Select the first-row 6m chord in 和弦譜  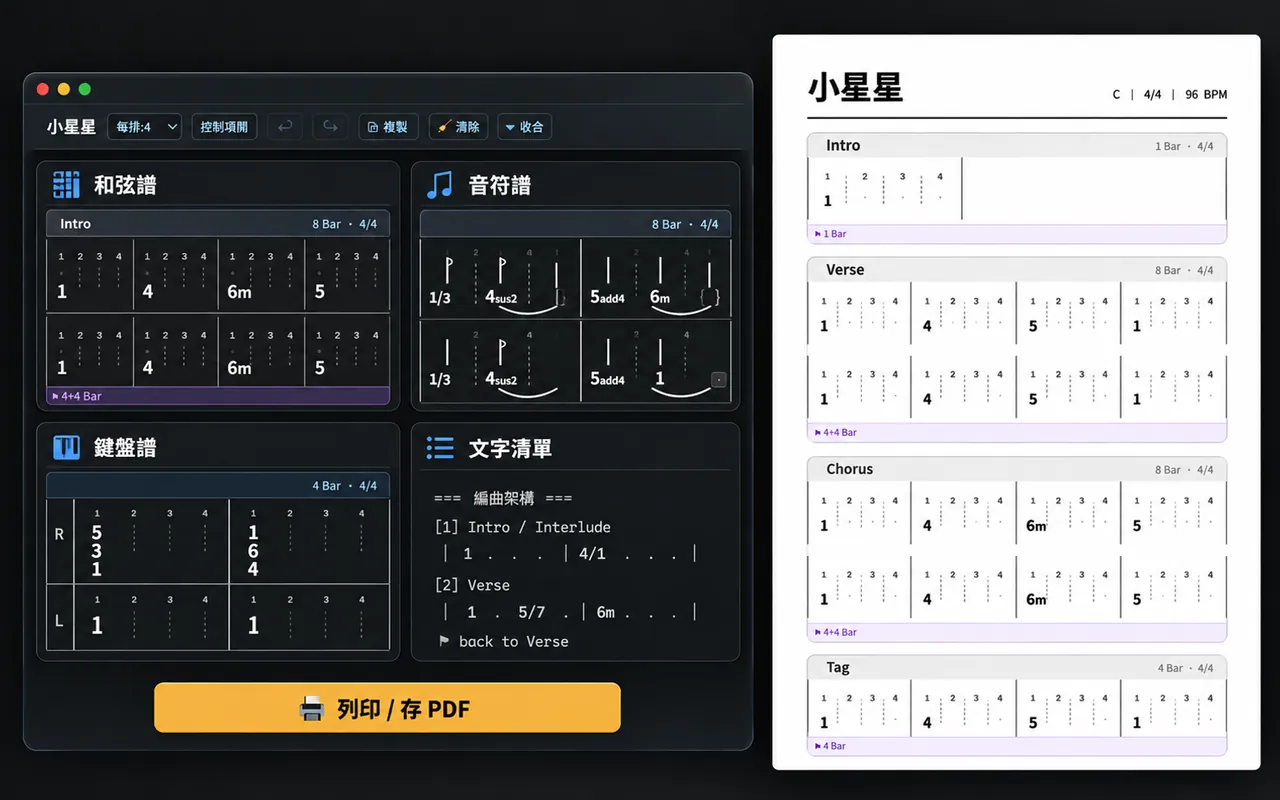(x=239, y=292)
